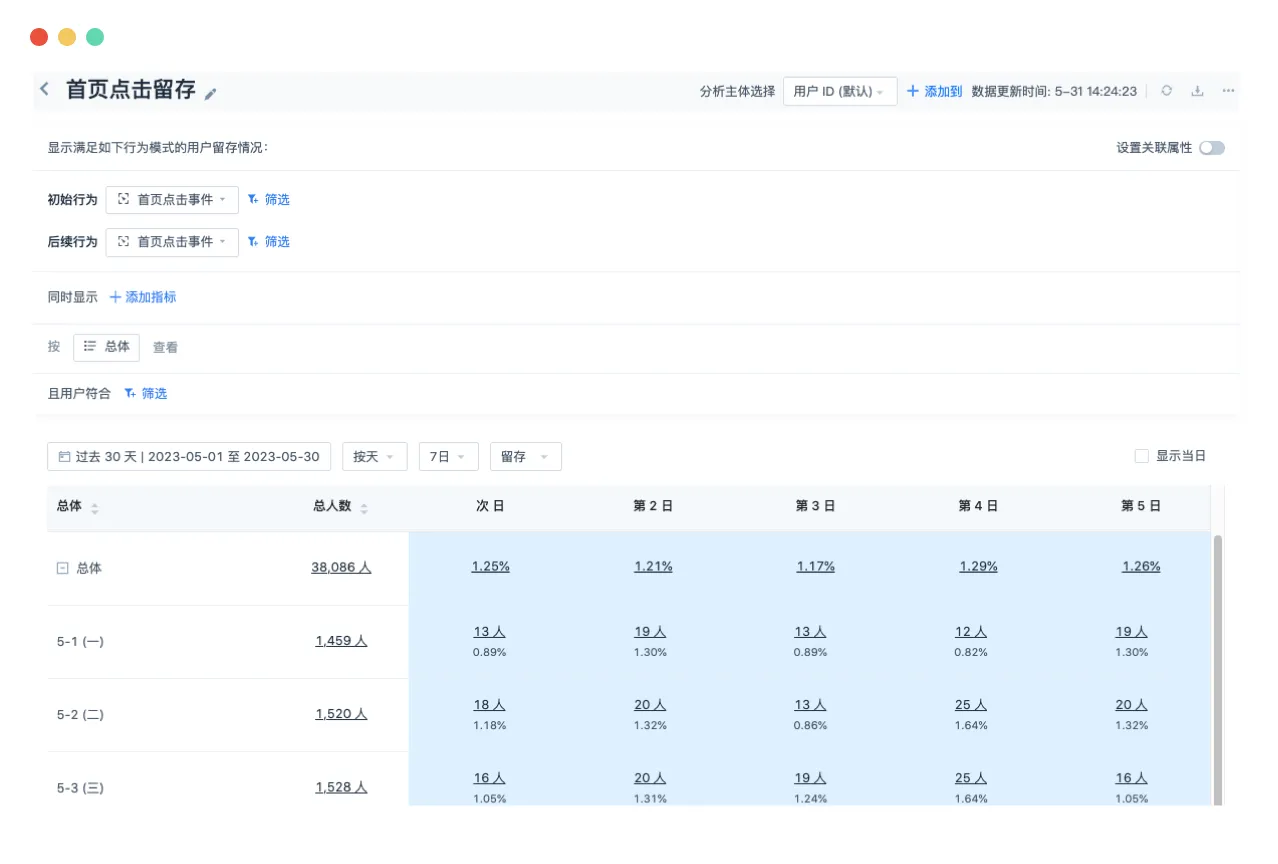Open the 用户 ID (默认) dropdown

(839, 91)
